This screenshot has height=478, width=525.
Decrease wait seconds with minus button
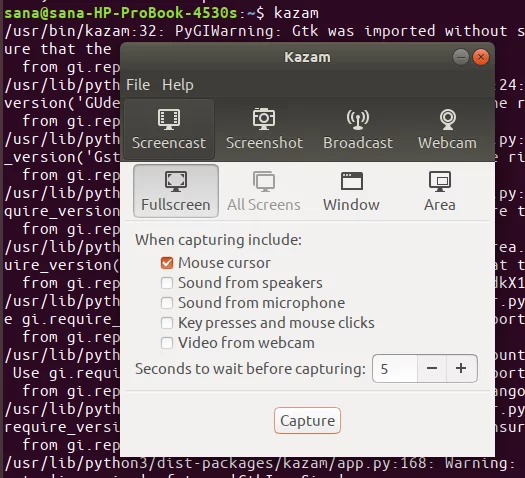pos(432,369)
